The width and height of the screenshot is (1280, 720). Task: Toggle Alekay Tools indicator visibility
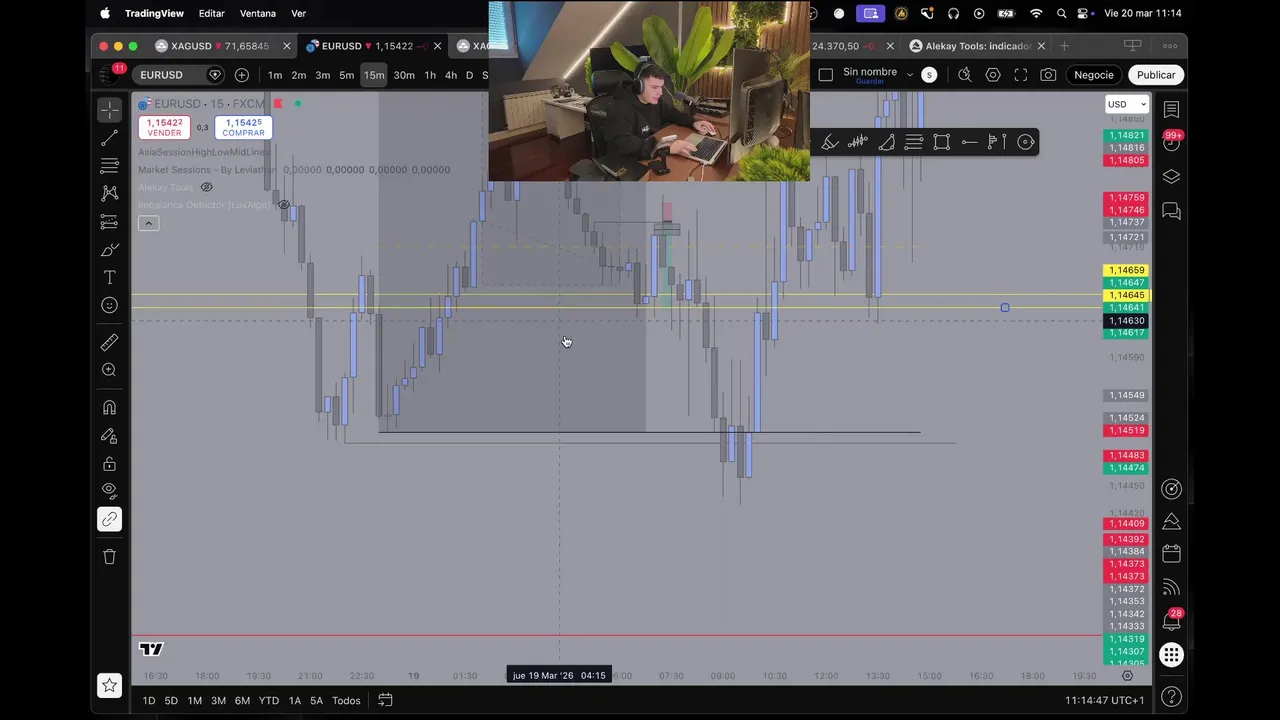[x=207, y=187]
